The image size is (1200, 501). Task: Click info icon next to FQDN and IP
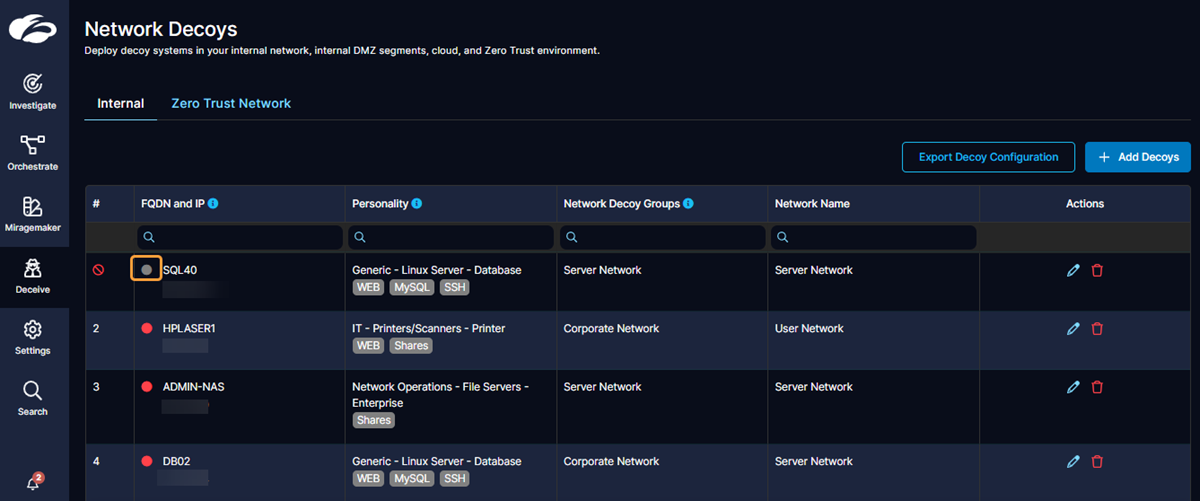tap(213, 204)
